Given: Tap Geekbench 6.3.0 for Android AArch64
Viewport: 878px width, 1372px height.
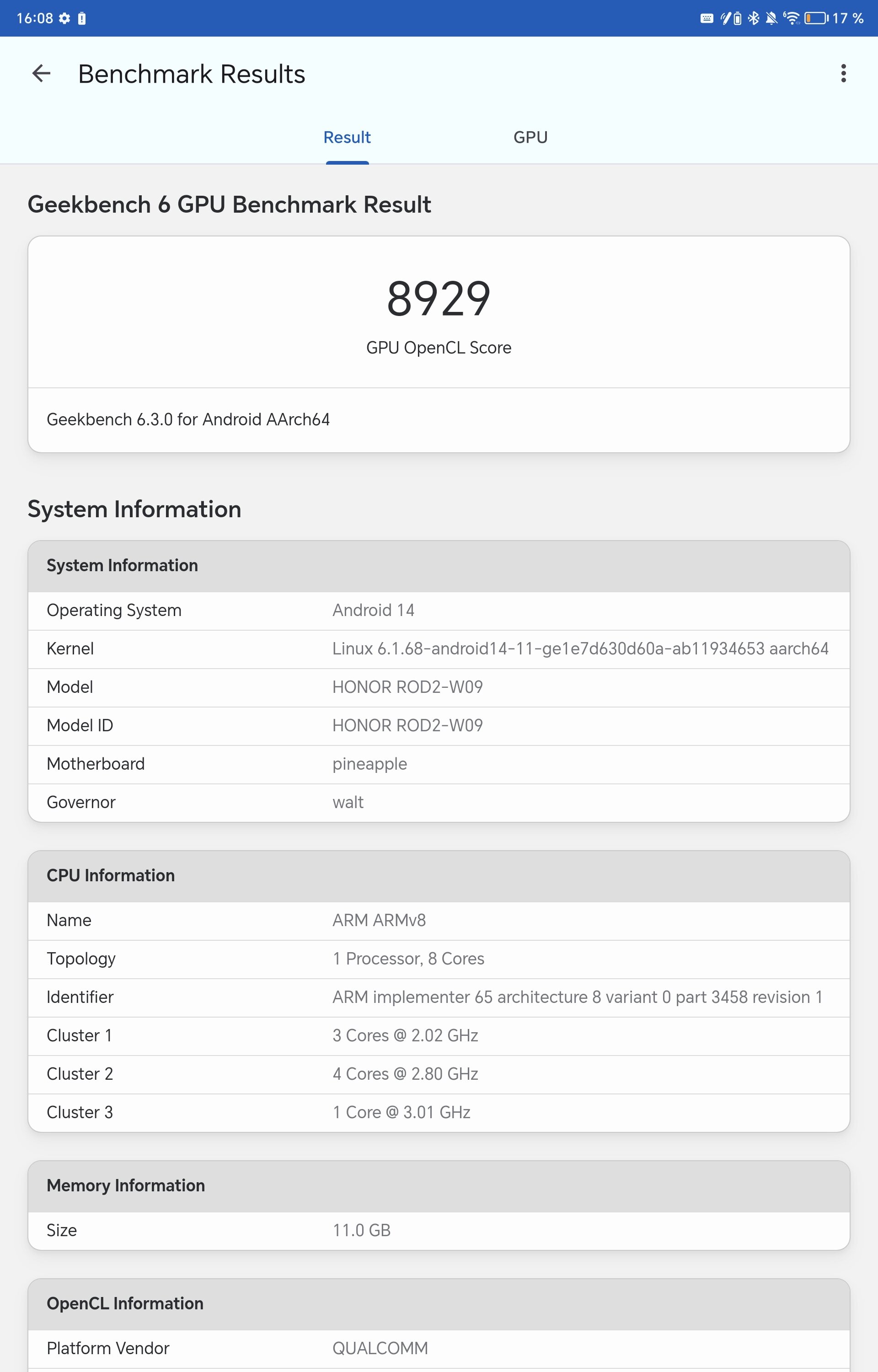Looking at the screenshot, I should click(188, 419).
